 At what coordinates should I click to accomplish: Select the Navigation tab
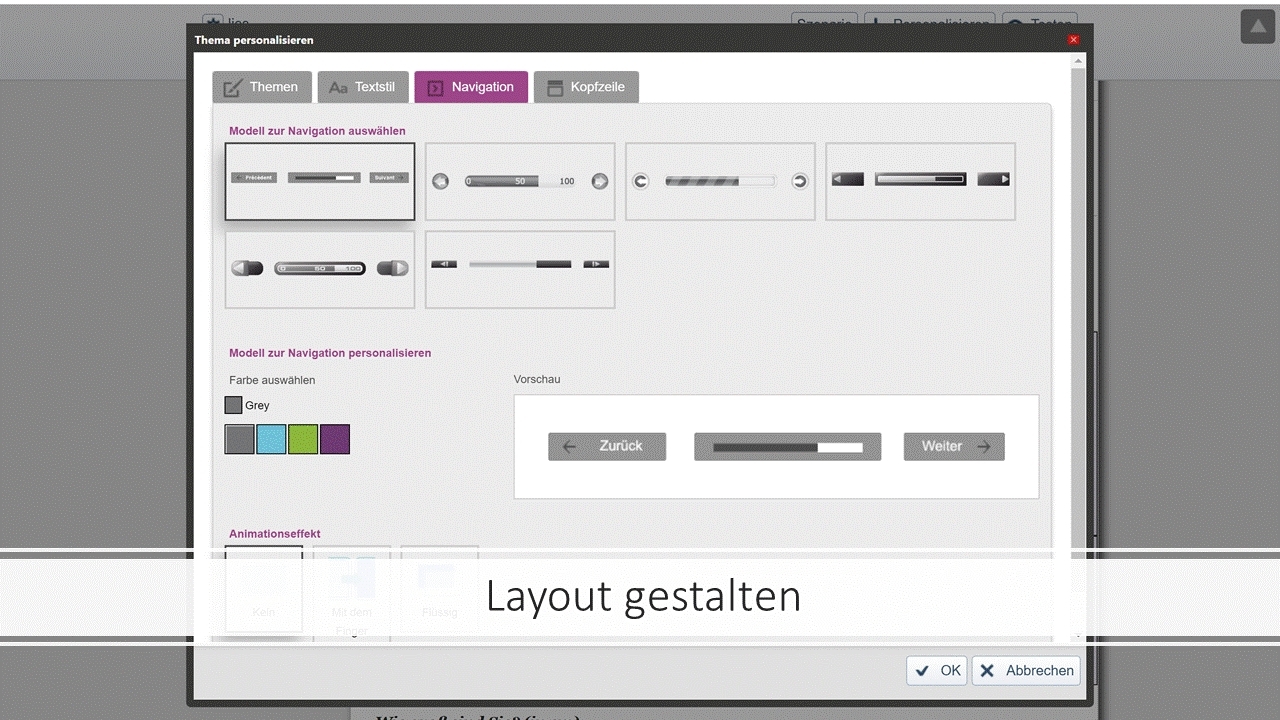471,87
